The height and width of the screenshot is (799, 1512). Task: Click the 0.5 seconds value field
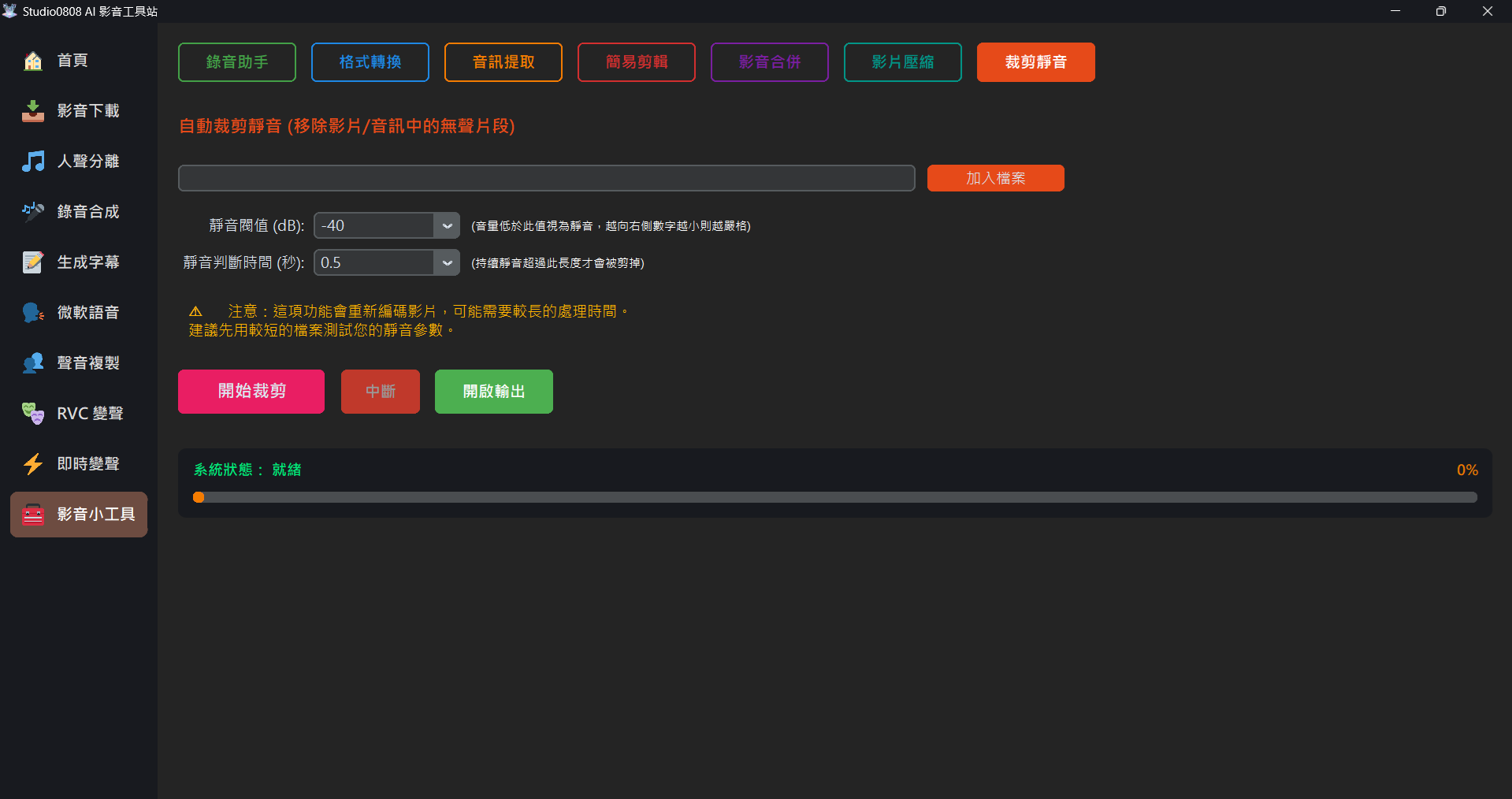[374, 263]
